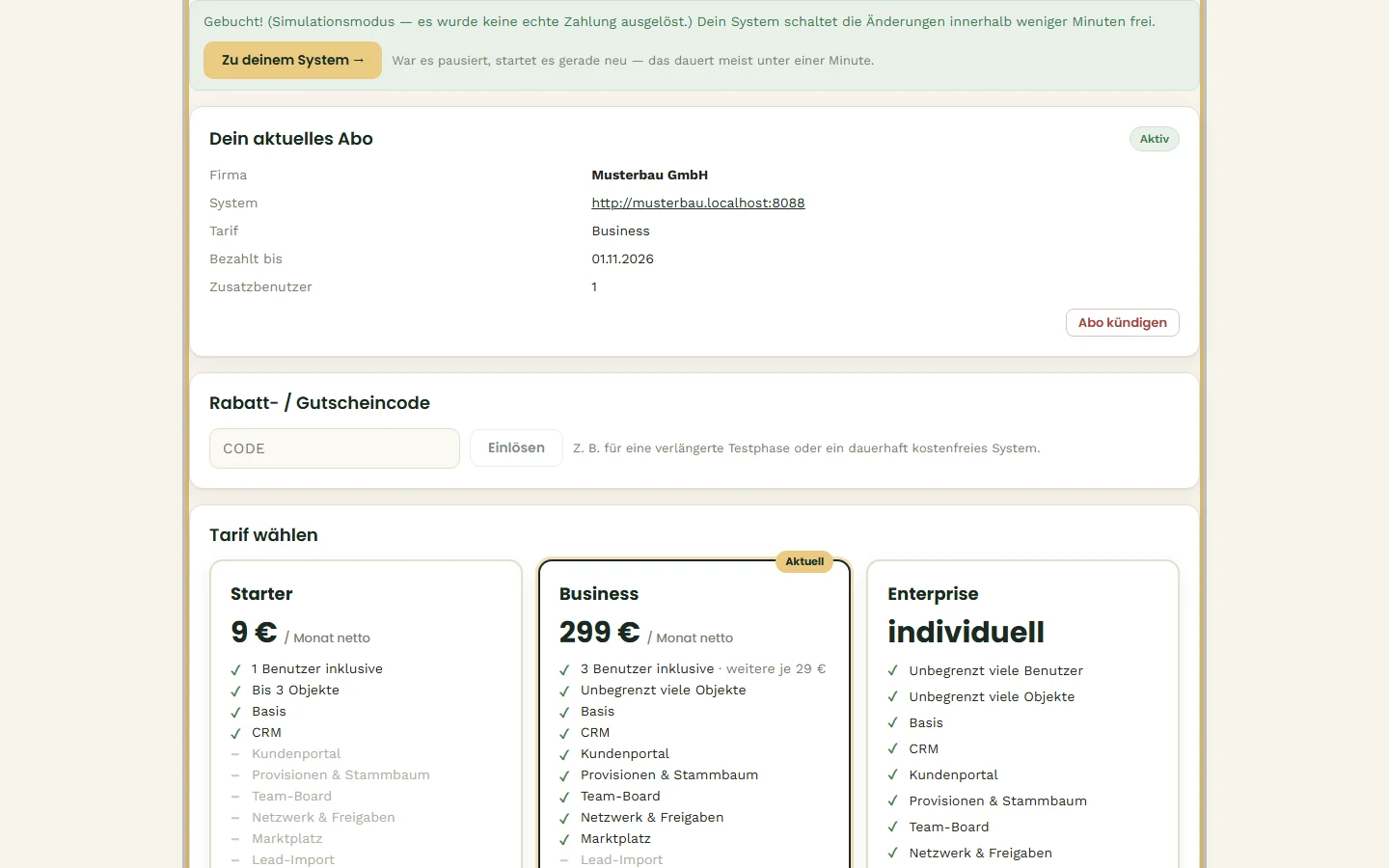
Task: Click checkmark beside Enterprise 'Netzwerk & Freigaben'
Action: [893, 853]
